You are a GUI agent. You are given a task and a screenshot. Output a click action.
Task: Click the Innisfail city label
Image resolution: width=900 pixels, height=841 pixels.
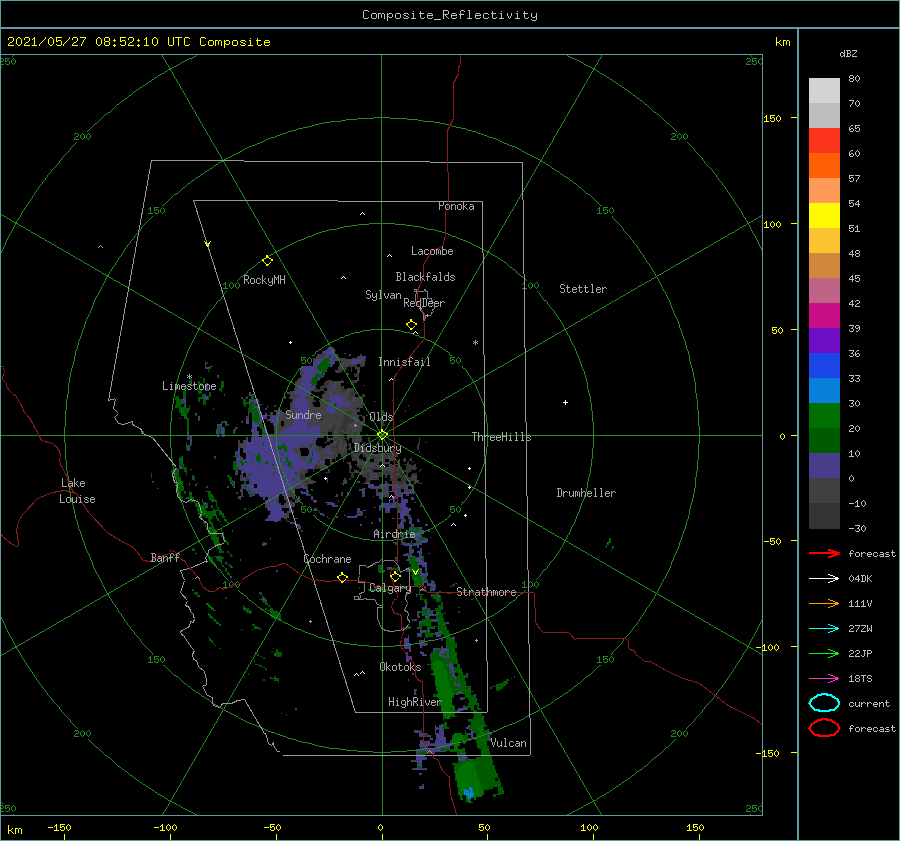pyautogui.click(x=404, y=362)
